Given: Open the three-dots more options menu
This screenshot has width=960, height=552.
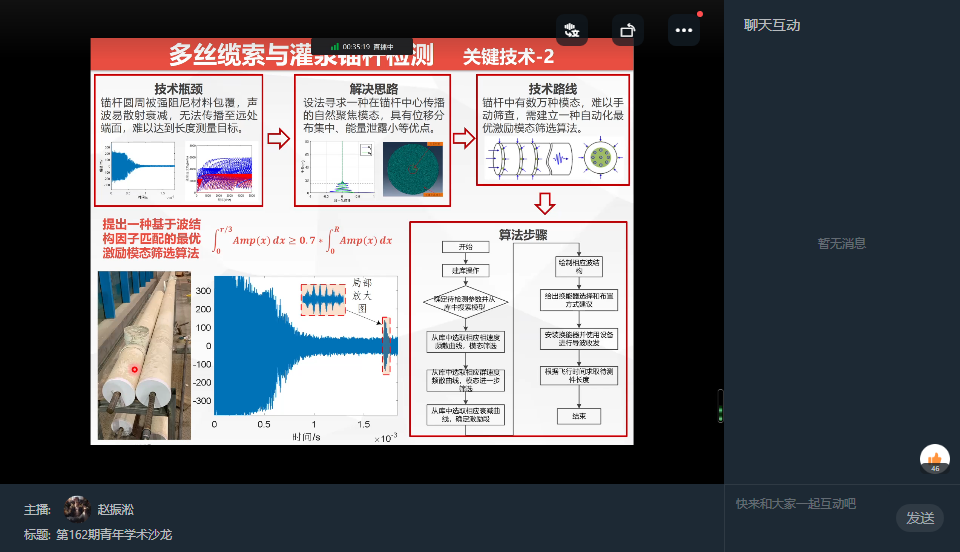Looking at the screenshot, I should pos(684,30).
